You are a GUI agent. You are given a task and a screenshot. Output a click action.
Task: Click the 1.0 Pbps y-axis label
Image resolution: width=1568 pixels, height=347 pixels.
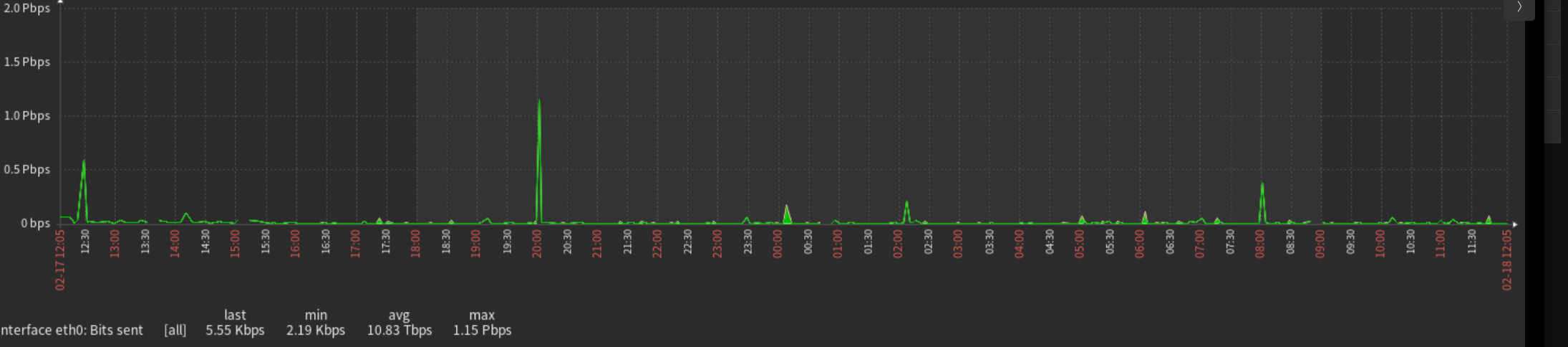coord(27,115)
